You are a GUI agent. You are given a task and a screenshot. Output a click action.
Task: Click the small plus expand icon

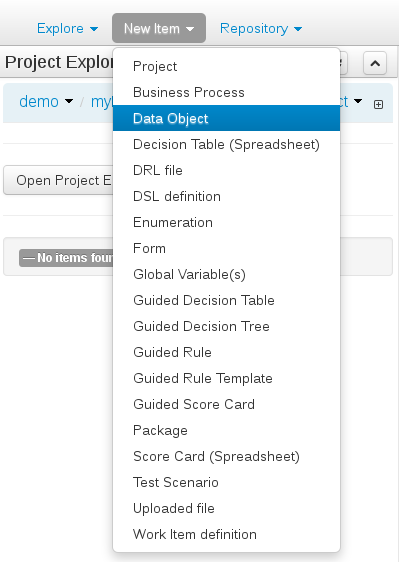(x=378, y=104)
